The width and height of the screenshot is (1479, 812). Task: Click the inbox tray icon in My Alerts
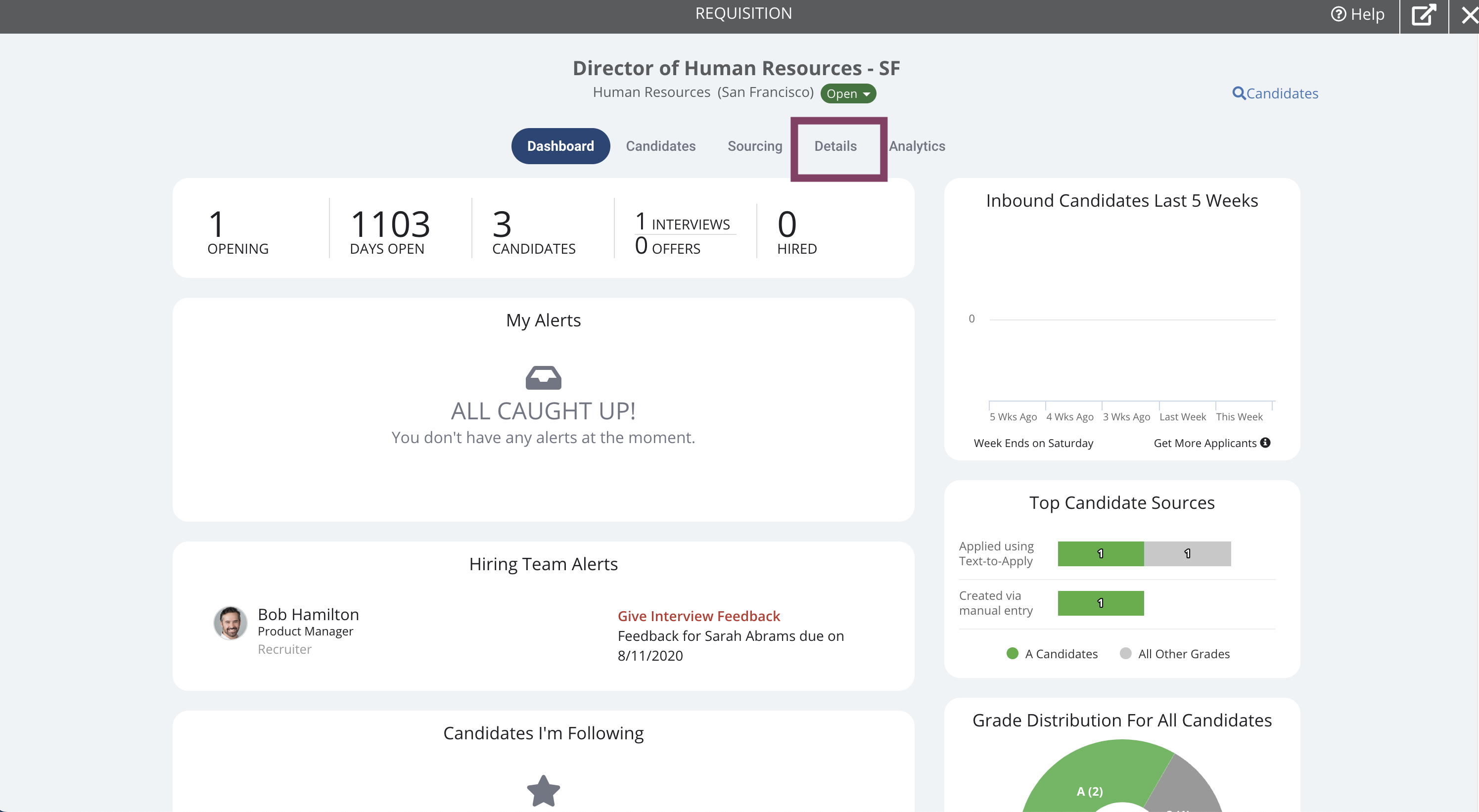pos(543,378)
